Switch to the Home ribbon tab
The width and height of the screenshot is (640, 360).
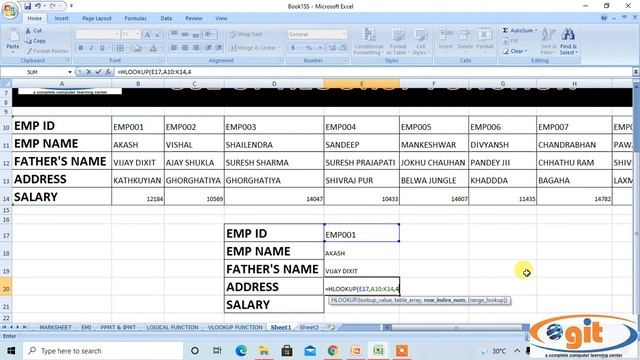(x=34, y=18)
